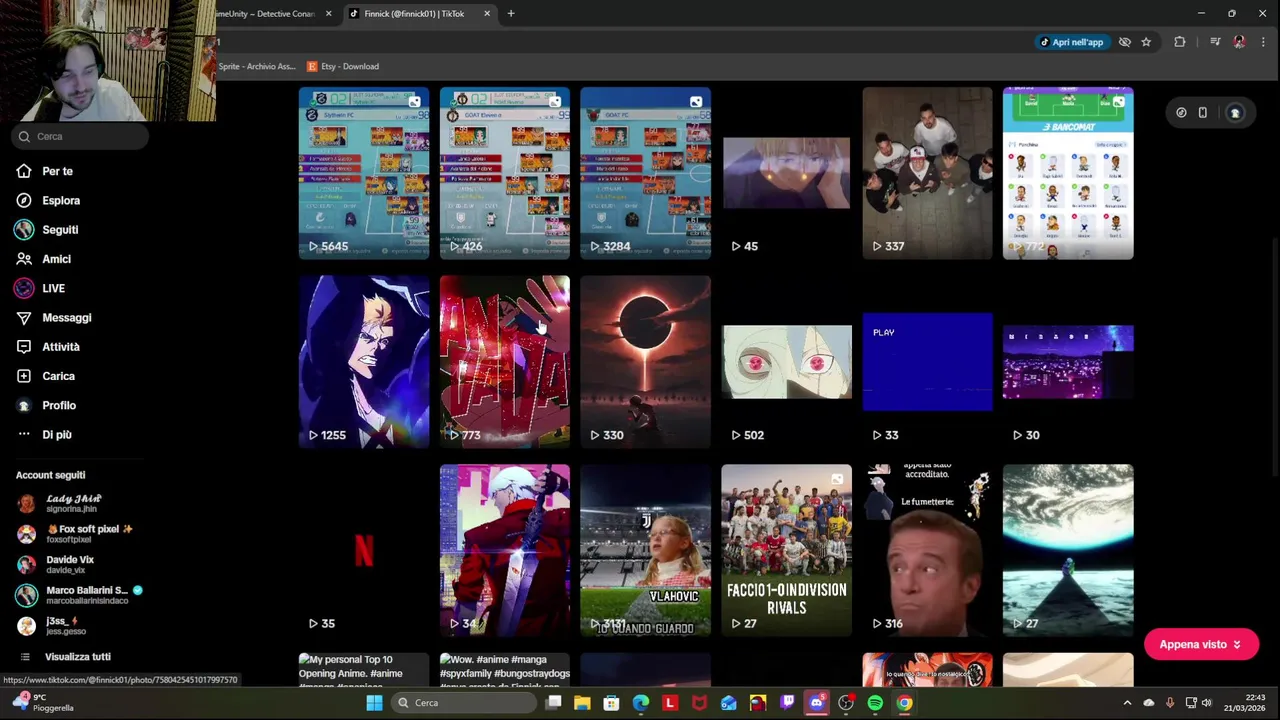Open the Le fumetterie video with 316 views
Viewport: 1280px width, 720px height.
928,550
